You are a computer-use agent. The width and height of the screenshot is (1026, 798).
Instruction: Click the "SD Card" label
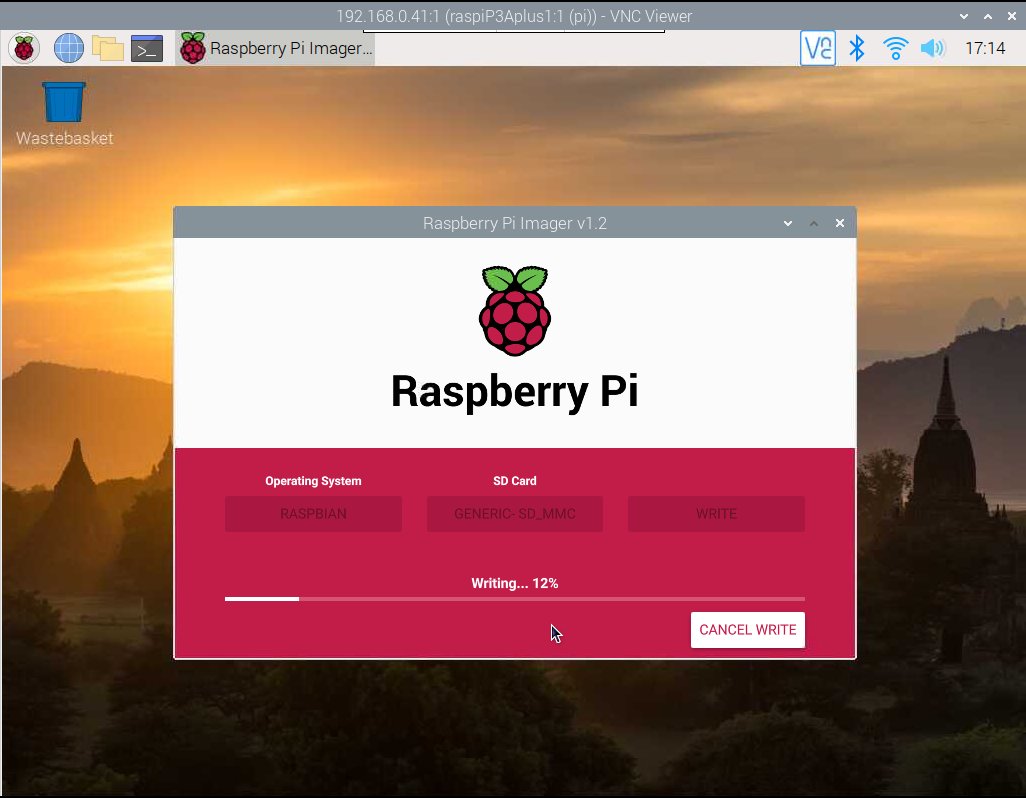515,481
